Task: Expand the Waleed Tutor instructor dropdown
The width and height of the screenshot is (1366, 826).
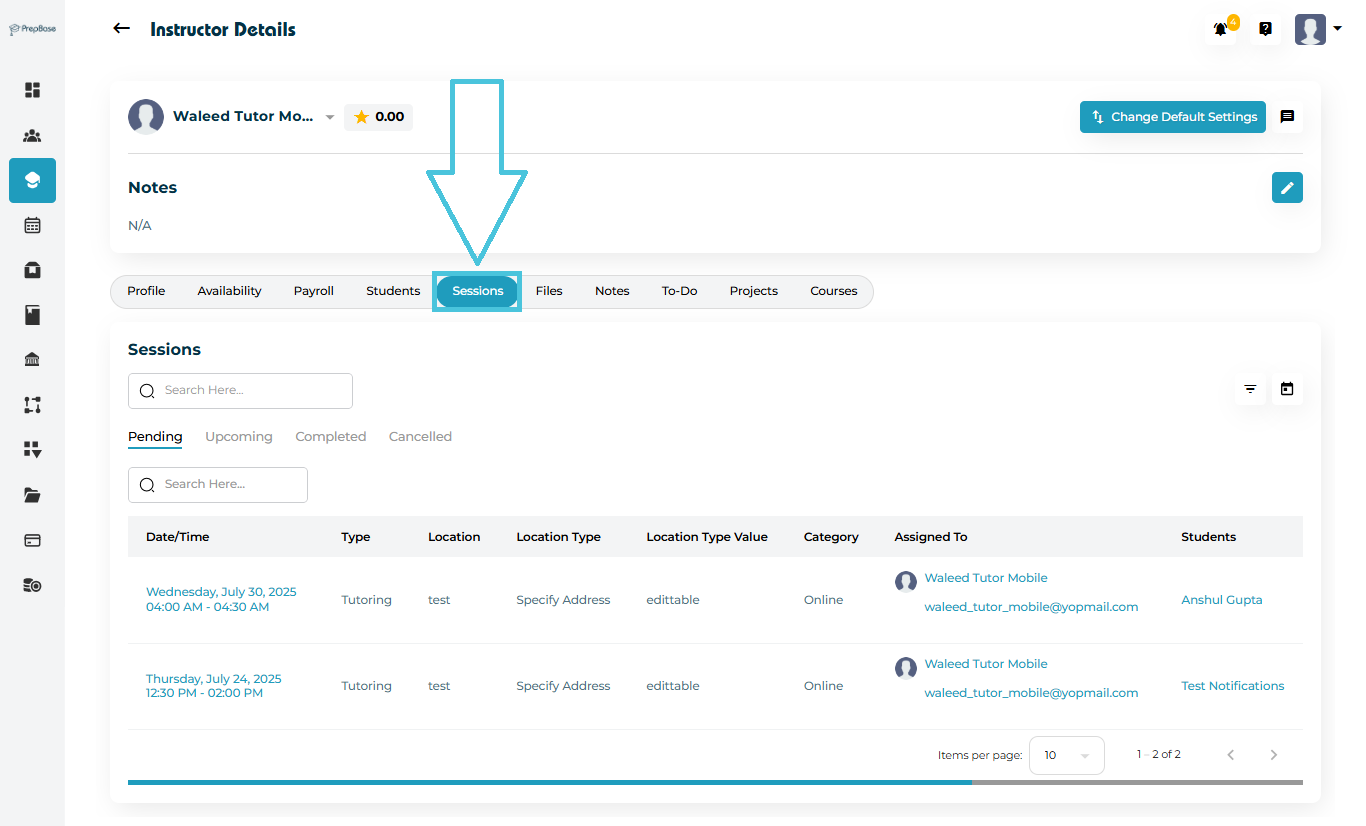Action: [330, 118]
